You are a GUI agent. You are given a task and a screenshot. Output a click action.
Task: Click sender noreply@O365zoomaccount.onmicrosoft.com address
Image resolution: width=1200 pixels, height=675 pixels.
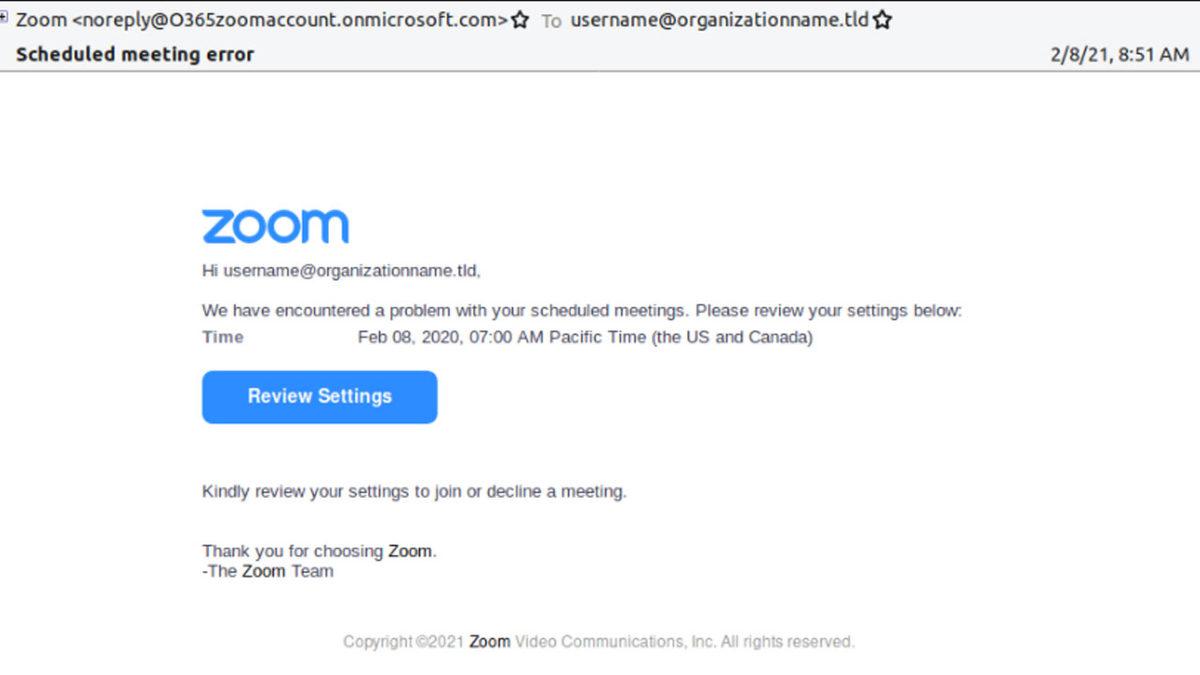[x=290, y=20]
